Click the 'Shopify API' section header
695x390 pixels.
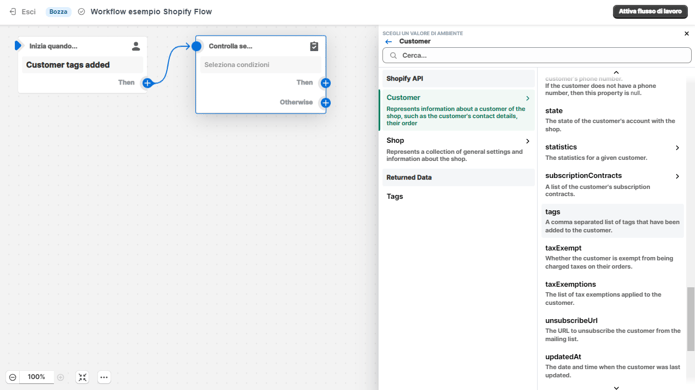(458, 78)
